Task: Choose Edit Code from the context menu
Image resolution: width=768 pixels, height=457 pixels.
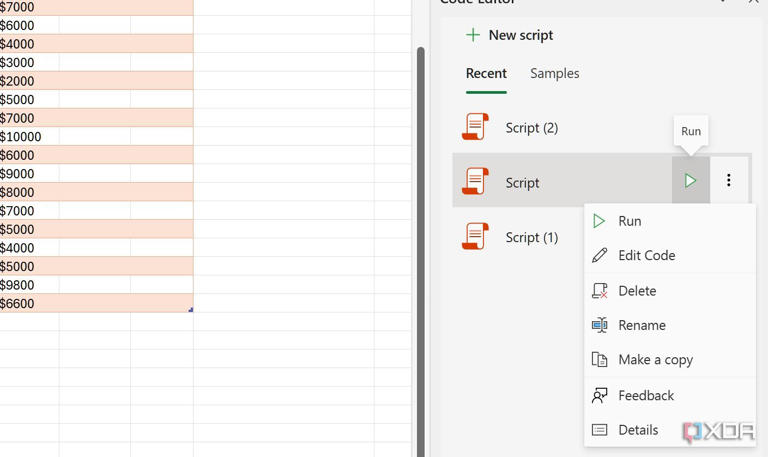Action: pyautogui.click(x=670, y=255)
